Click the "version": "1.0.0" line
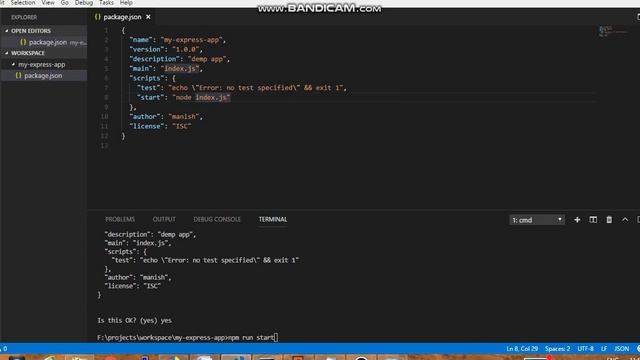The width and height of the screenshot is (640, 360). point(166,49)
